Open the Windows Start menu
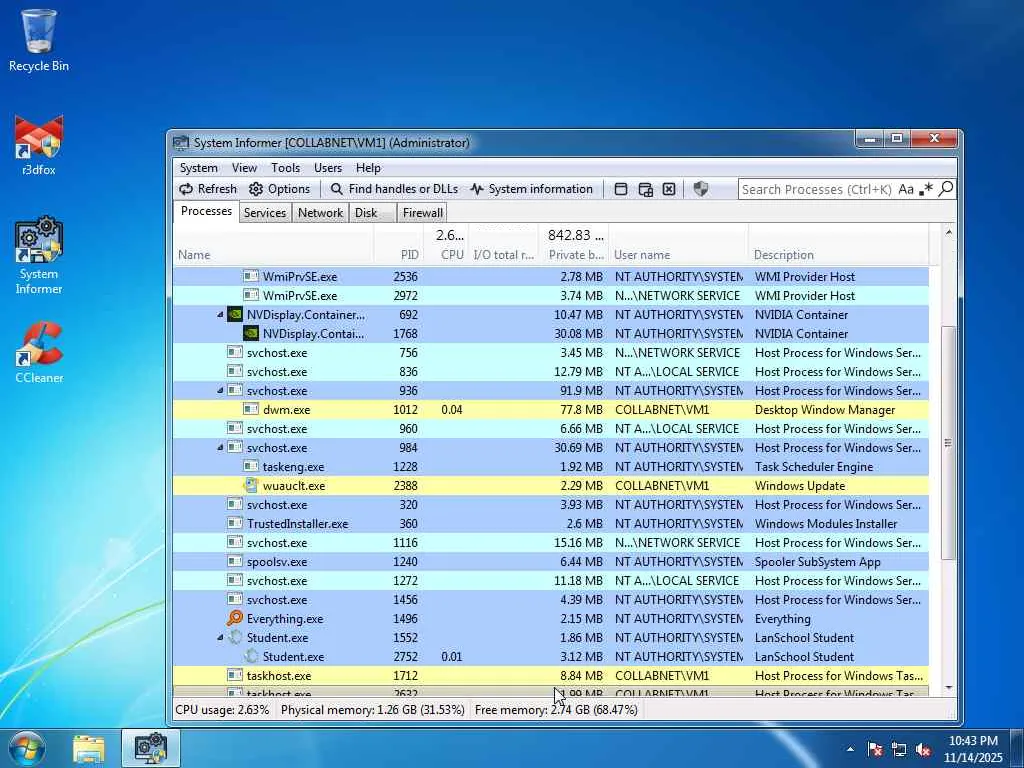This screenshot has height=768, width=1024. 26,748
